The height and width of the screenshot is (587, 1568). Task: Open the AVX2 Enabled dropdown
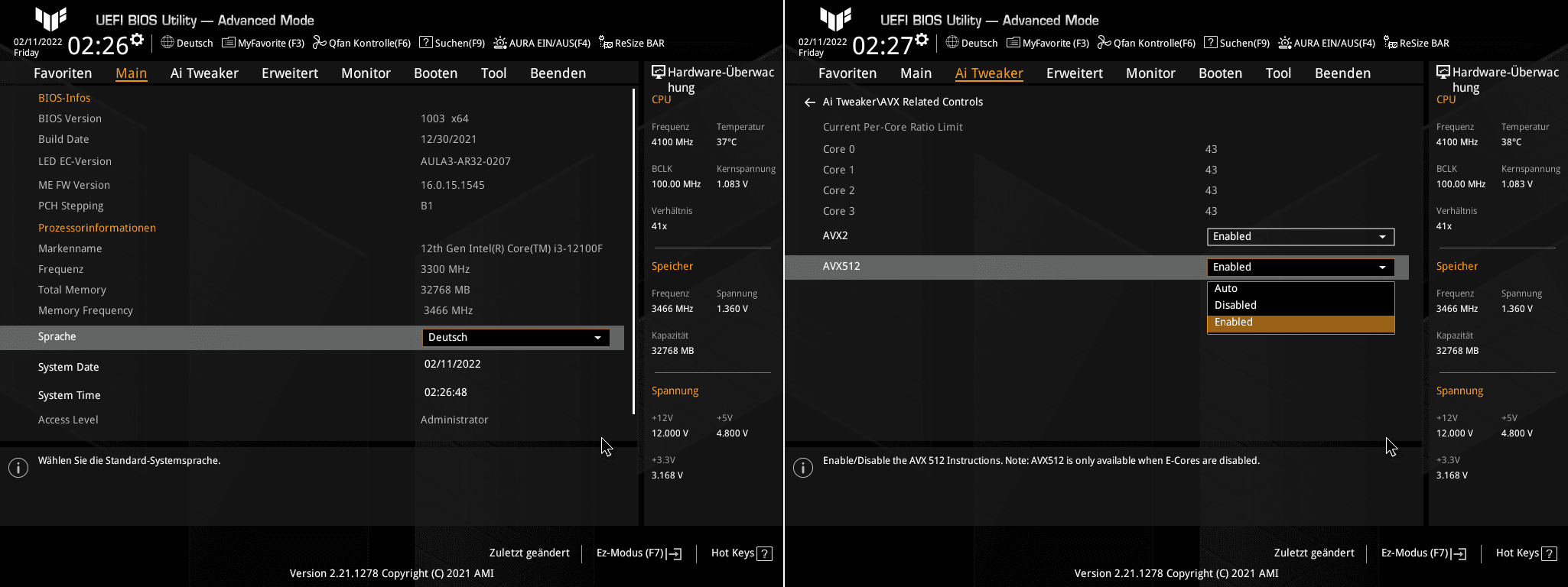click(x=1300, y=237)
